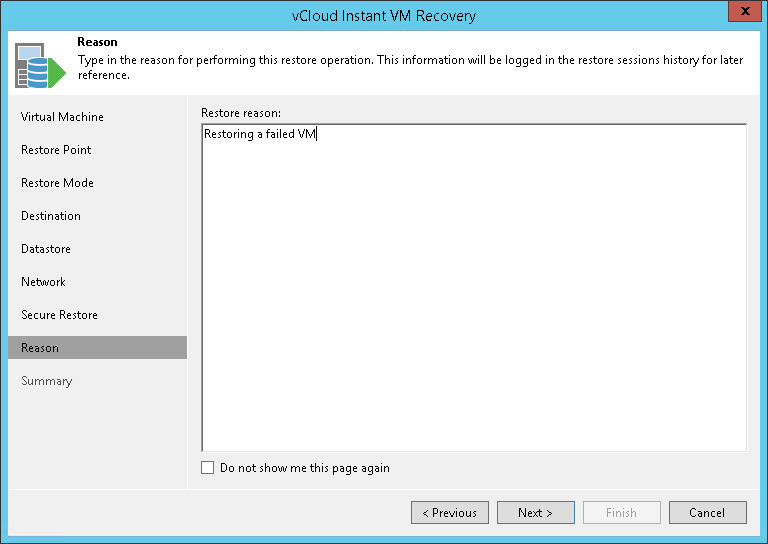Click the restore wizard database icon
768x544 pixels.
37,66
